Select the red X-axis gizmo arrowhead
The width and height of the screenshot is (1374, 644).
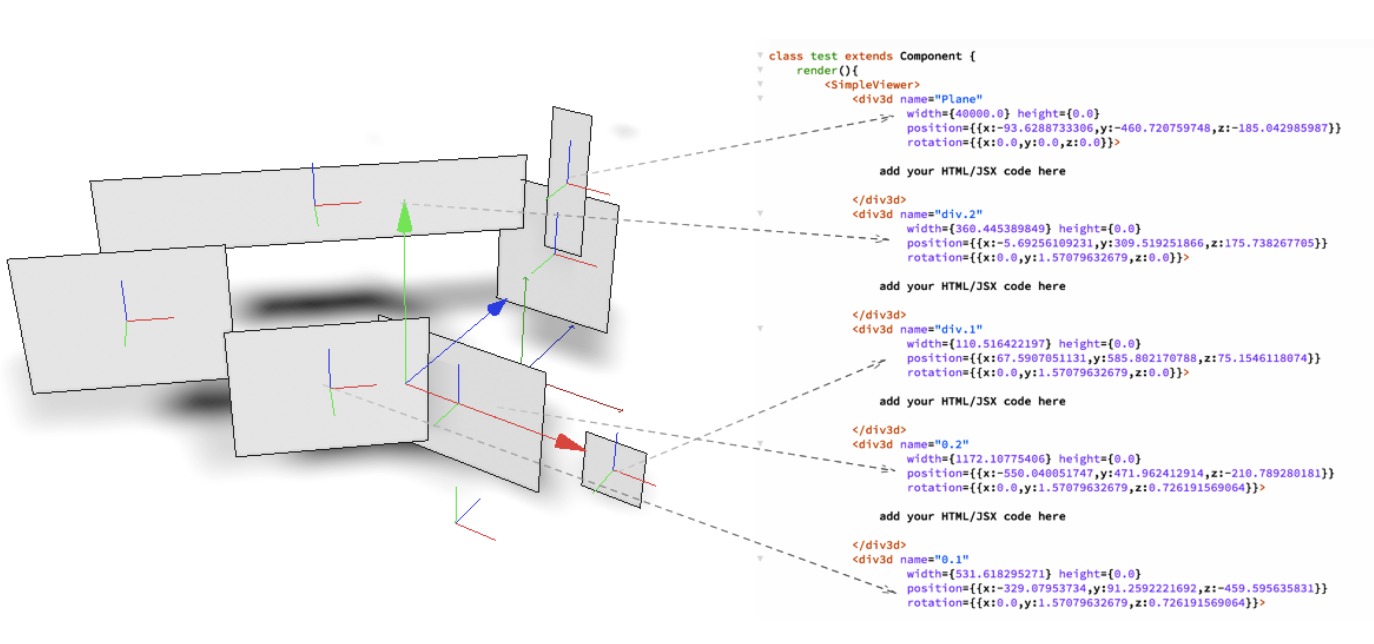pyautogui.click(x=569, y=442)
